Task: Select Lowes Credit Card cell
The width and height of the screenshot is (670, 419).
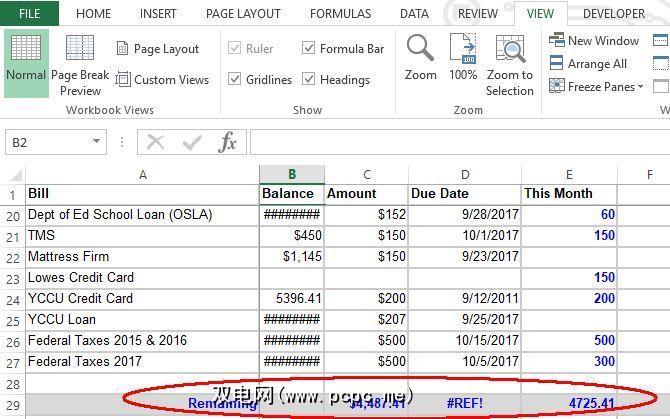Action: coord(143,278)
